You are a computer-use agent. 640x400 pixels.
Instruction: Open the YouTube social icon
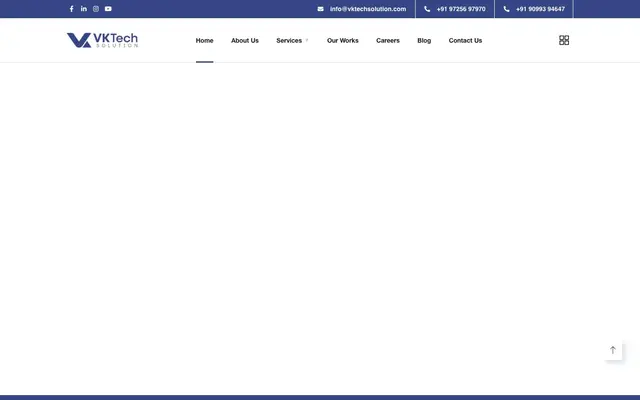(108, 9)
